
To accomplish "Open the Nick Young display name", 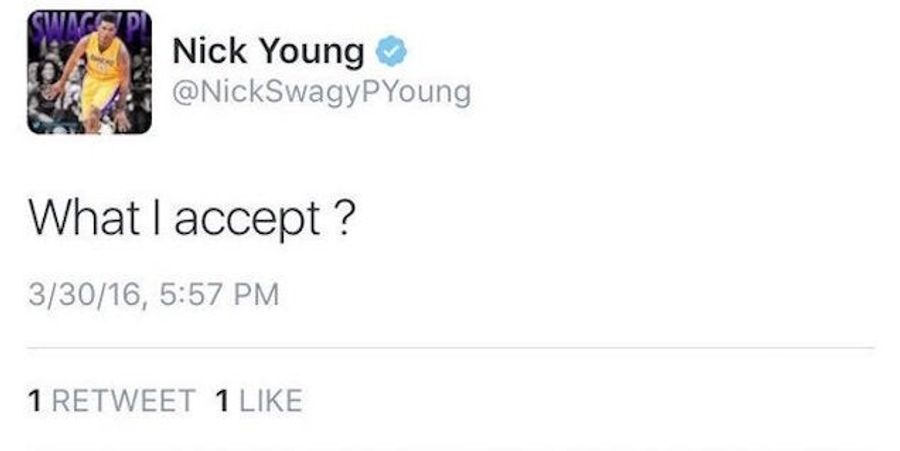I will pyautogui.click(x=268, y=52).
